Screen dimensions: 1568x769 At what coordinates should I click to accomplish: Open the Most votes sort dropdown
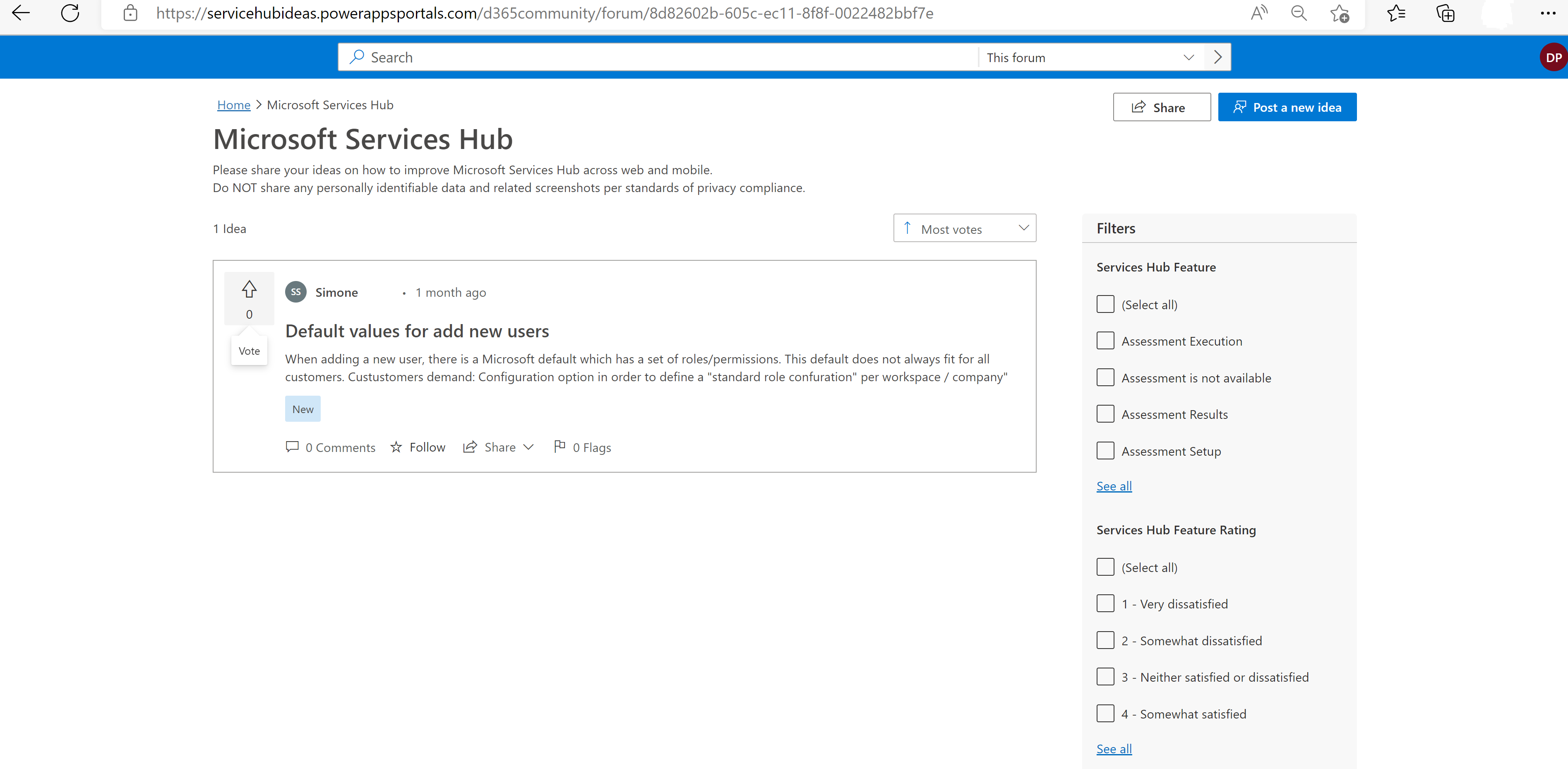tap(965, 228)
